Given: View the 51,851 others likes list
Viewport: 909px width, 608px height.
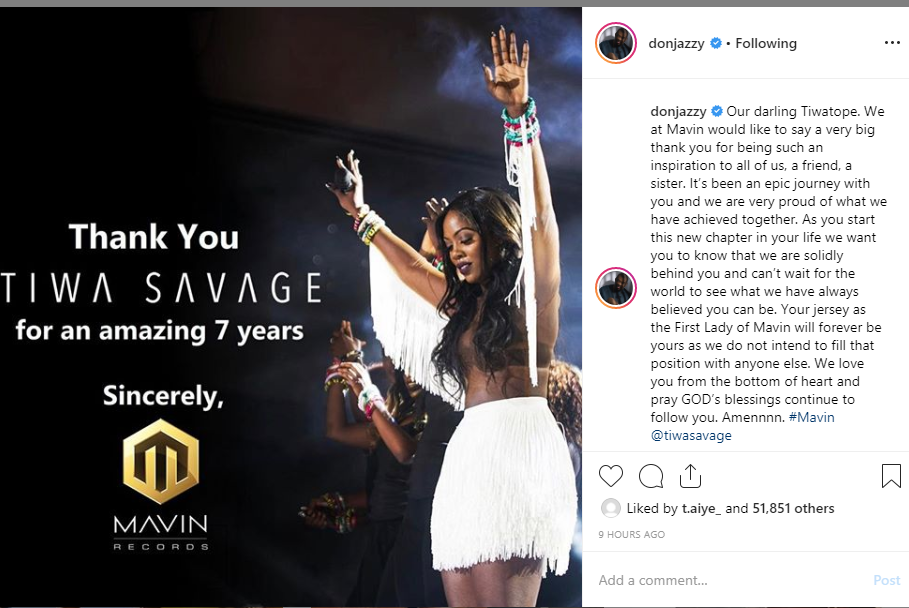Looking at the screenshot, I should click(793, 508).
